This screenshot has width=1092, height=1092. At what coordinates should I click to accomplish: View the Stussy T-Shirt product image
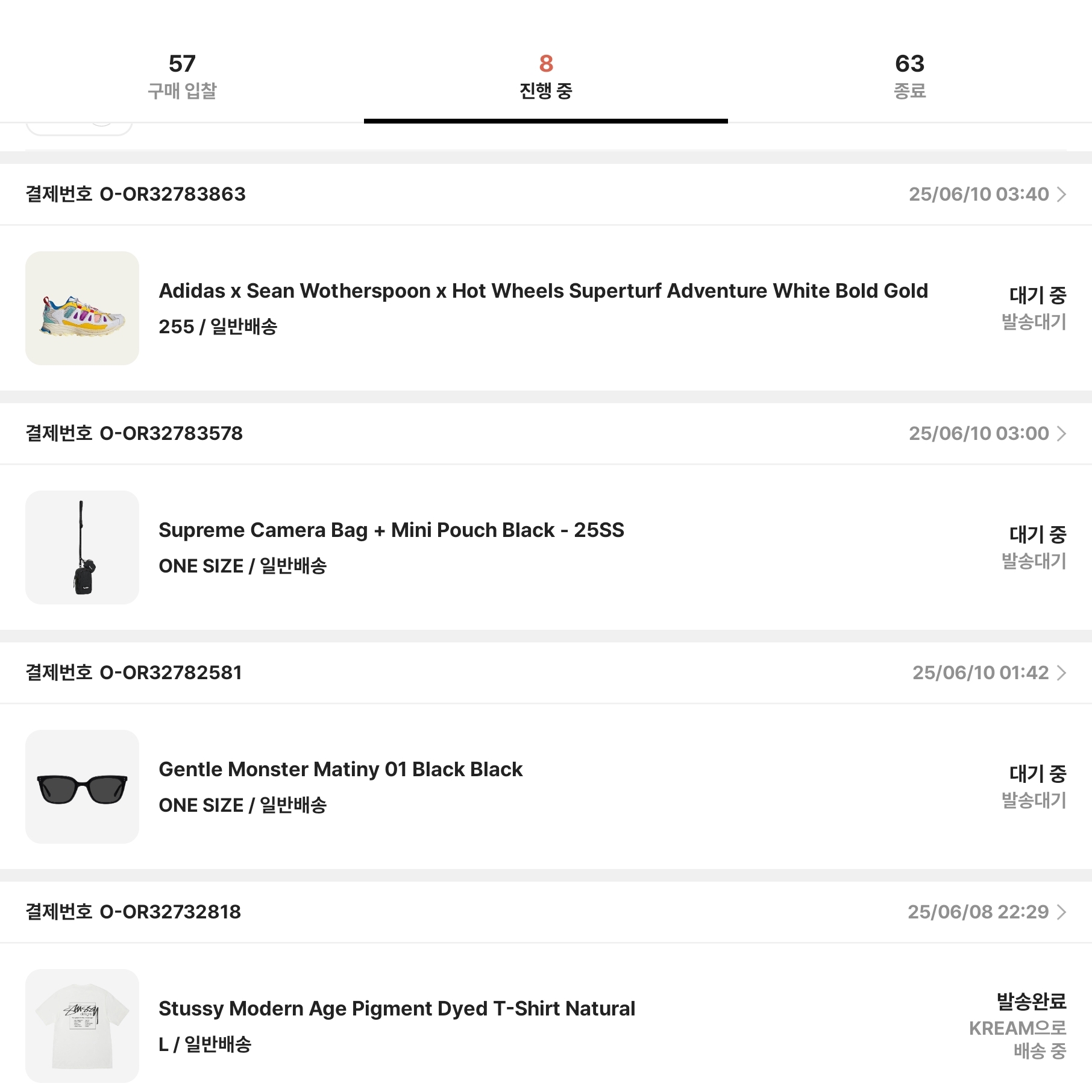tap(82, 1026)
